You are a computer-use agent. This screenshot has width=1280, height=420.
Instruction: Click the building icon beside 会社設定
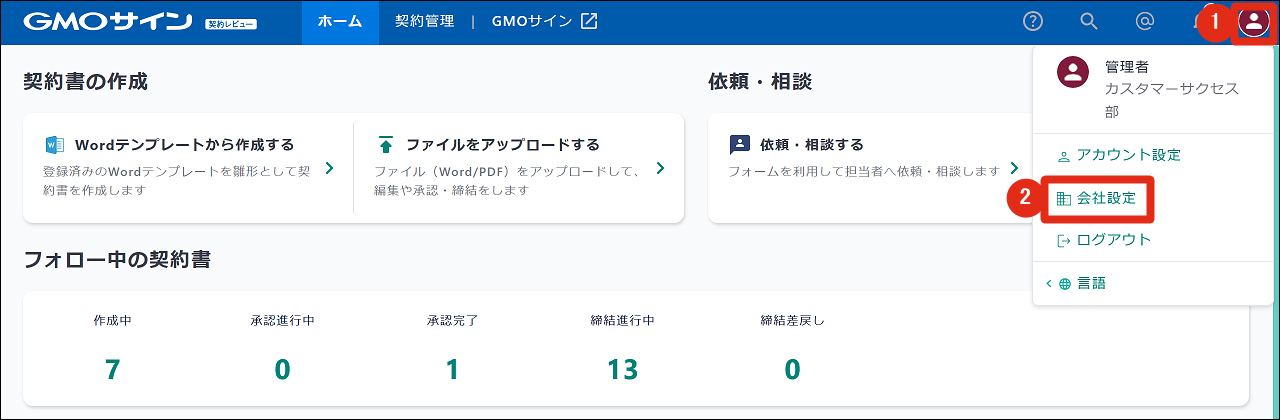(1064, 199)
